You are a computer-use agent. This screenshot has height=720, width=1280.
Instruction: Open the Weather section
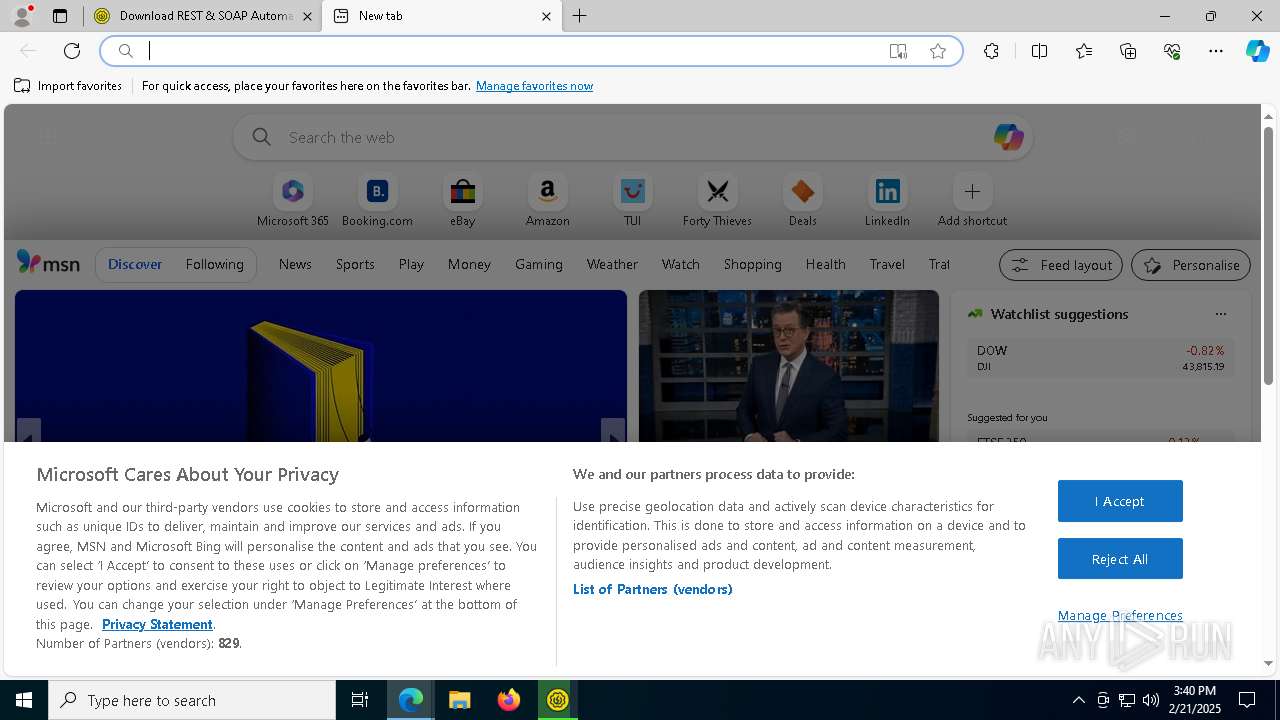pos(612,264)
